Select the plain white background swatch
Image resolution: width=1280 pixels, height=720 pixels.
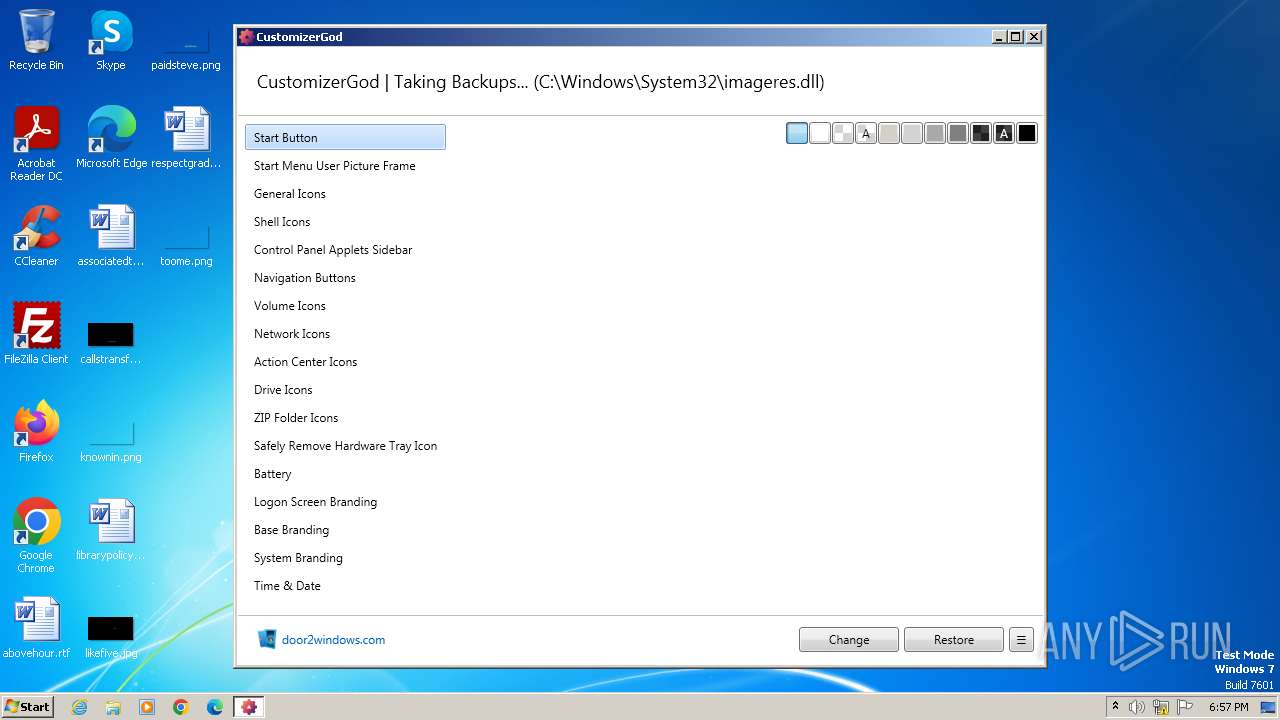click(820, 133)
